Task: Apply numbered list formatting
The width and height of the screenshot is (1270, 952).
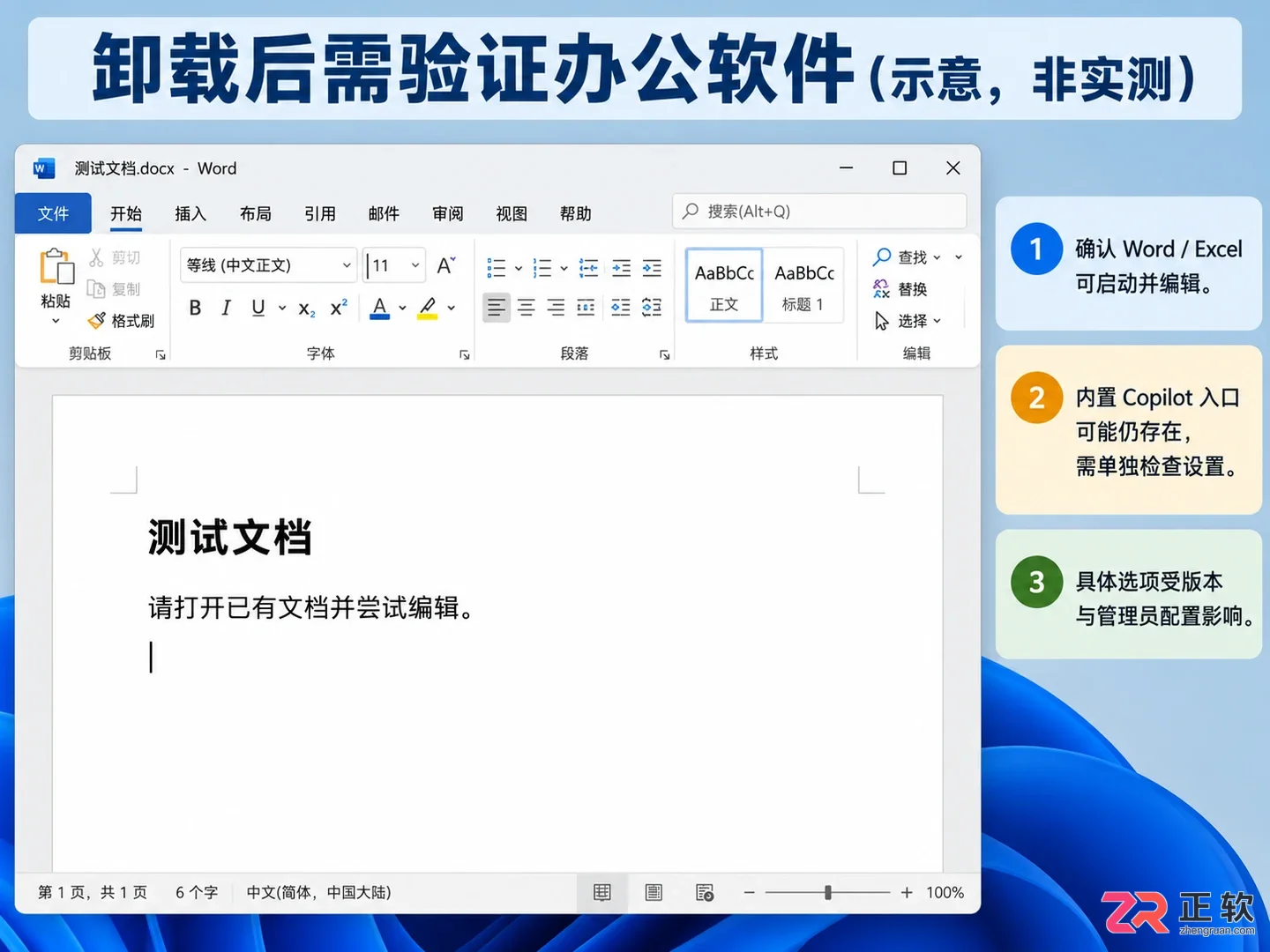Action: pos(542,268)
